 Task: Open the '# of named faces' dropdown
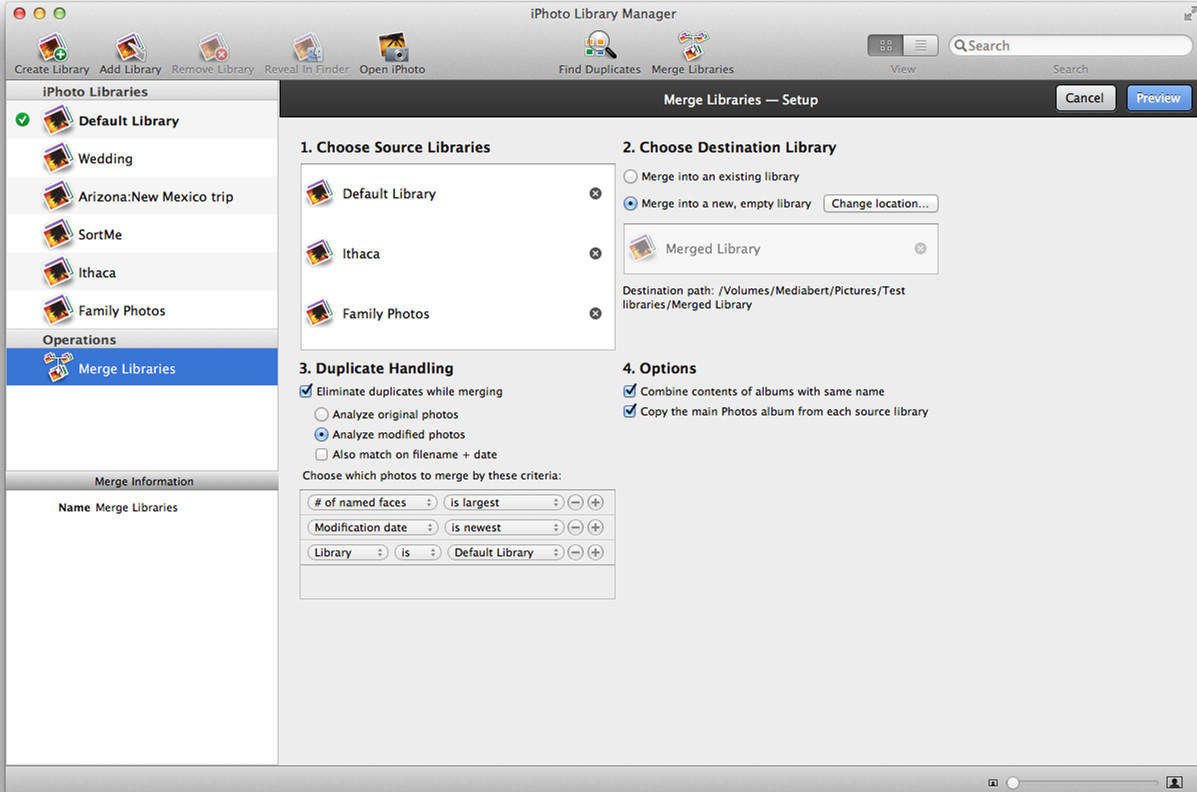tap(372, 503)
